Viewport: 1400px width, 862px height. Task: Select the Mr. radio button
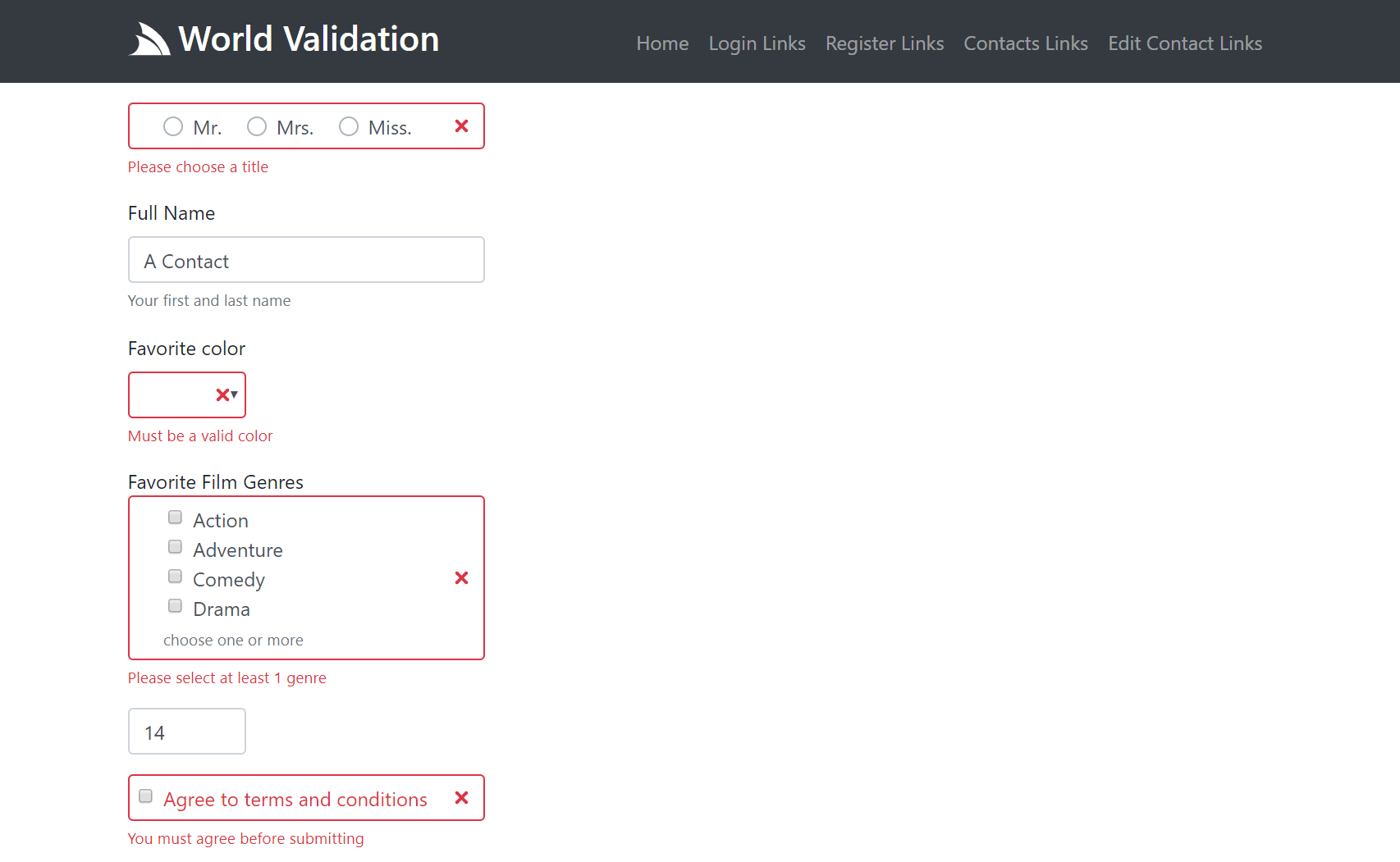(x=173, y=126)
